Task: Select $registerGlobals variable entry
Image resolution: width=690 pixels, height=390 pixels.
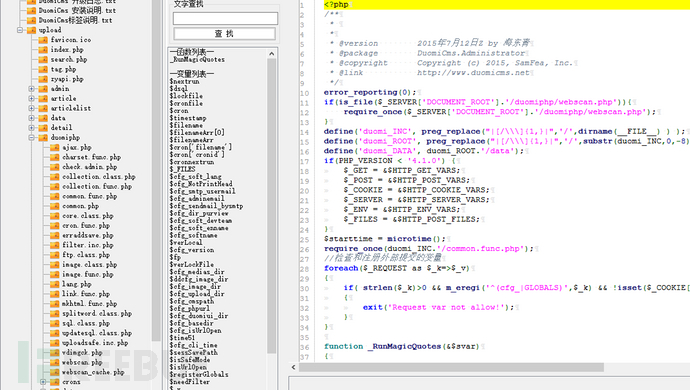Action: tap(199, 375)
